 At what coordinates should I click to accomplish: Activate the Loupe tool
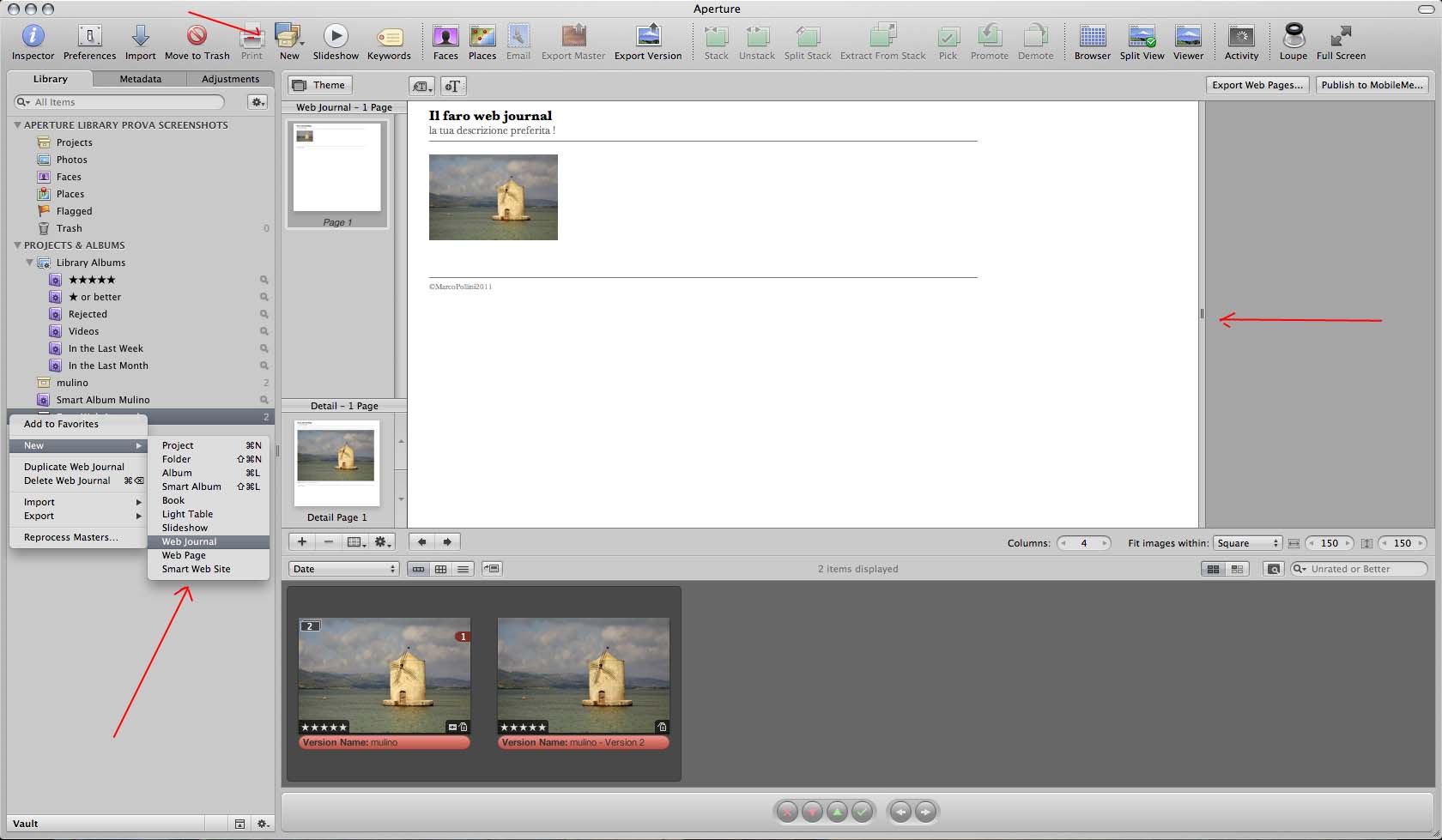coord(1294,42)
